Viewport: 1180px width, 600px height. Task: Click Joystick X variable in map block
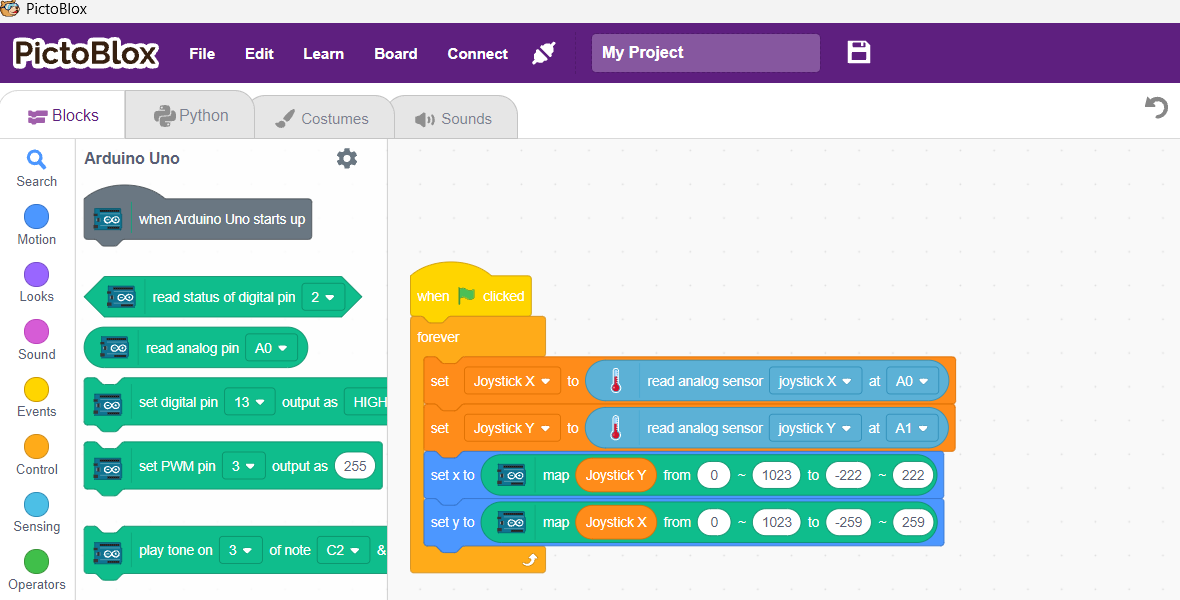616,522
